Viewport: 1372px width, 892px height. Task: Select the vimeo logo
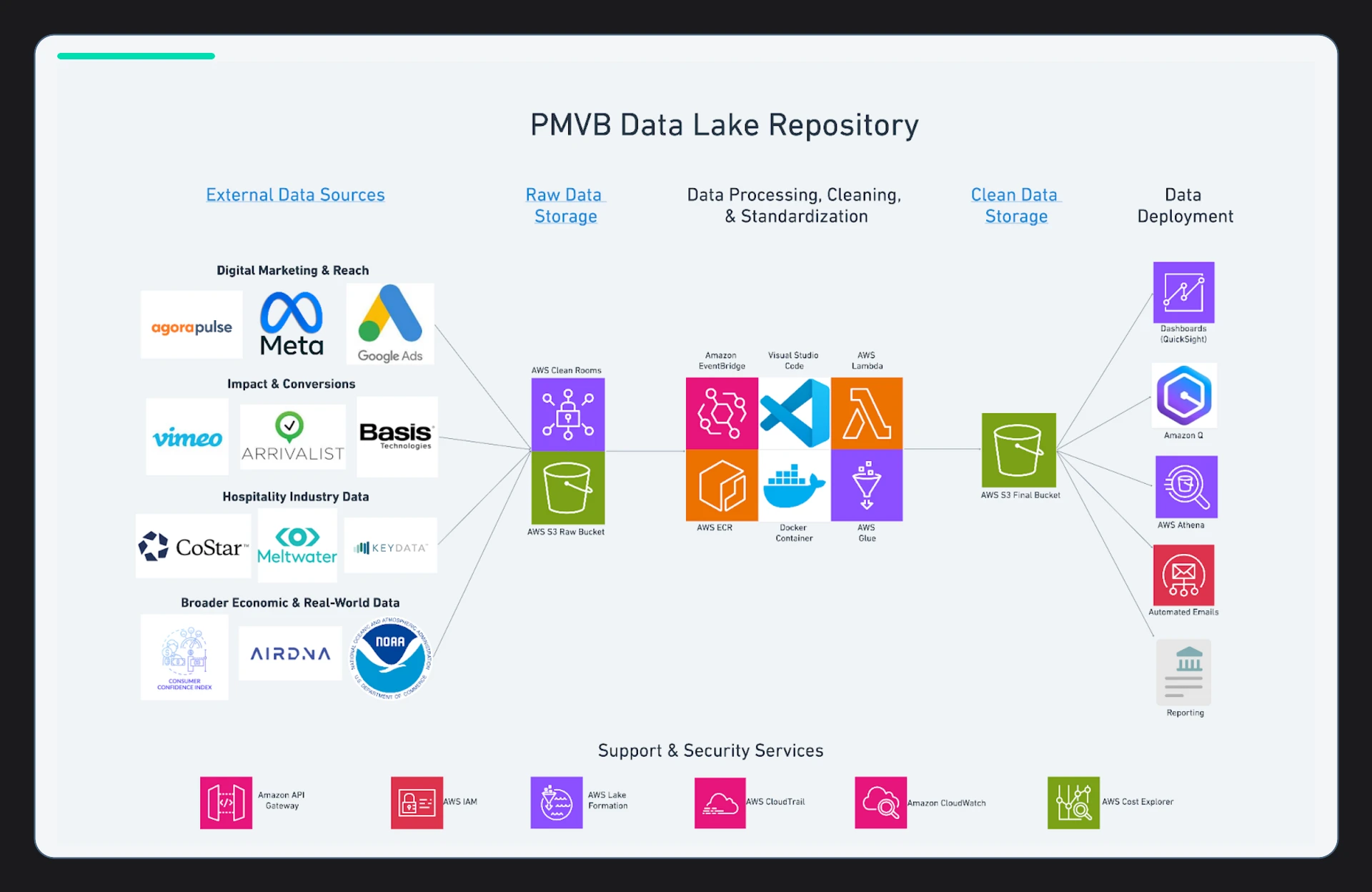187,437
